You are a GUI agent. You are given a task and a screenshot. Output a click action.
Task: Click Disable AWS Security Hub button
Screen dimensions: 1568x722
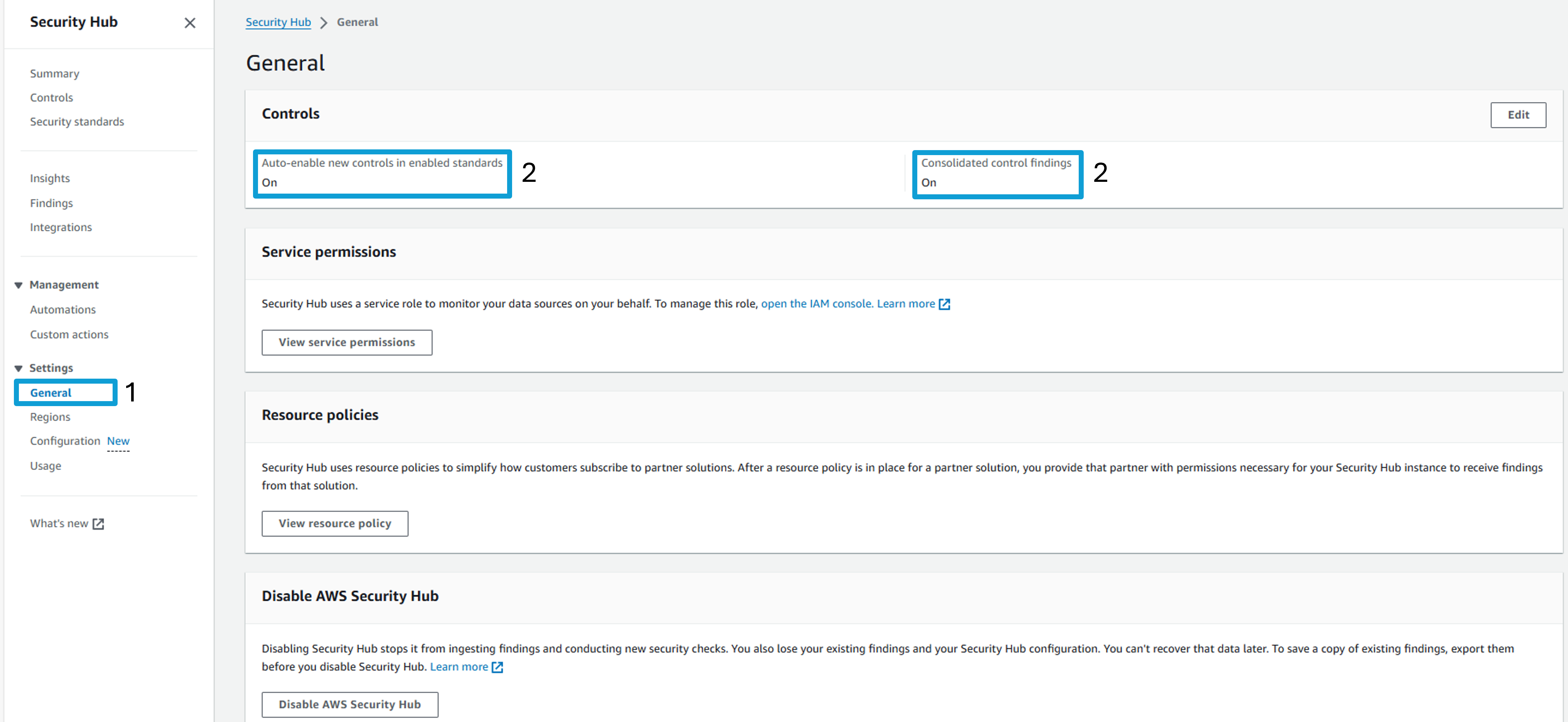tap(350, 704)
